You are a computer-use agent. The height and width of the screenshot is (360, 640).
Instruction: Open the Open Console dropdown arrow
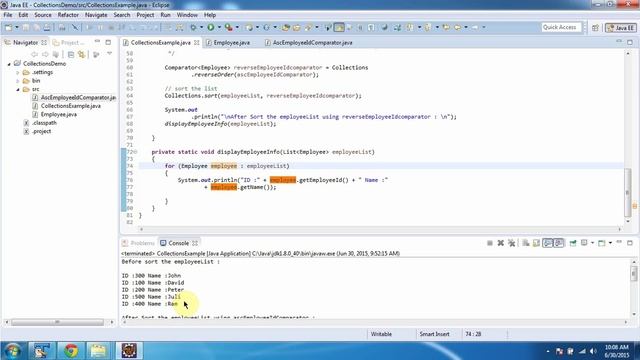point(610,243)
